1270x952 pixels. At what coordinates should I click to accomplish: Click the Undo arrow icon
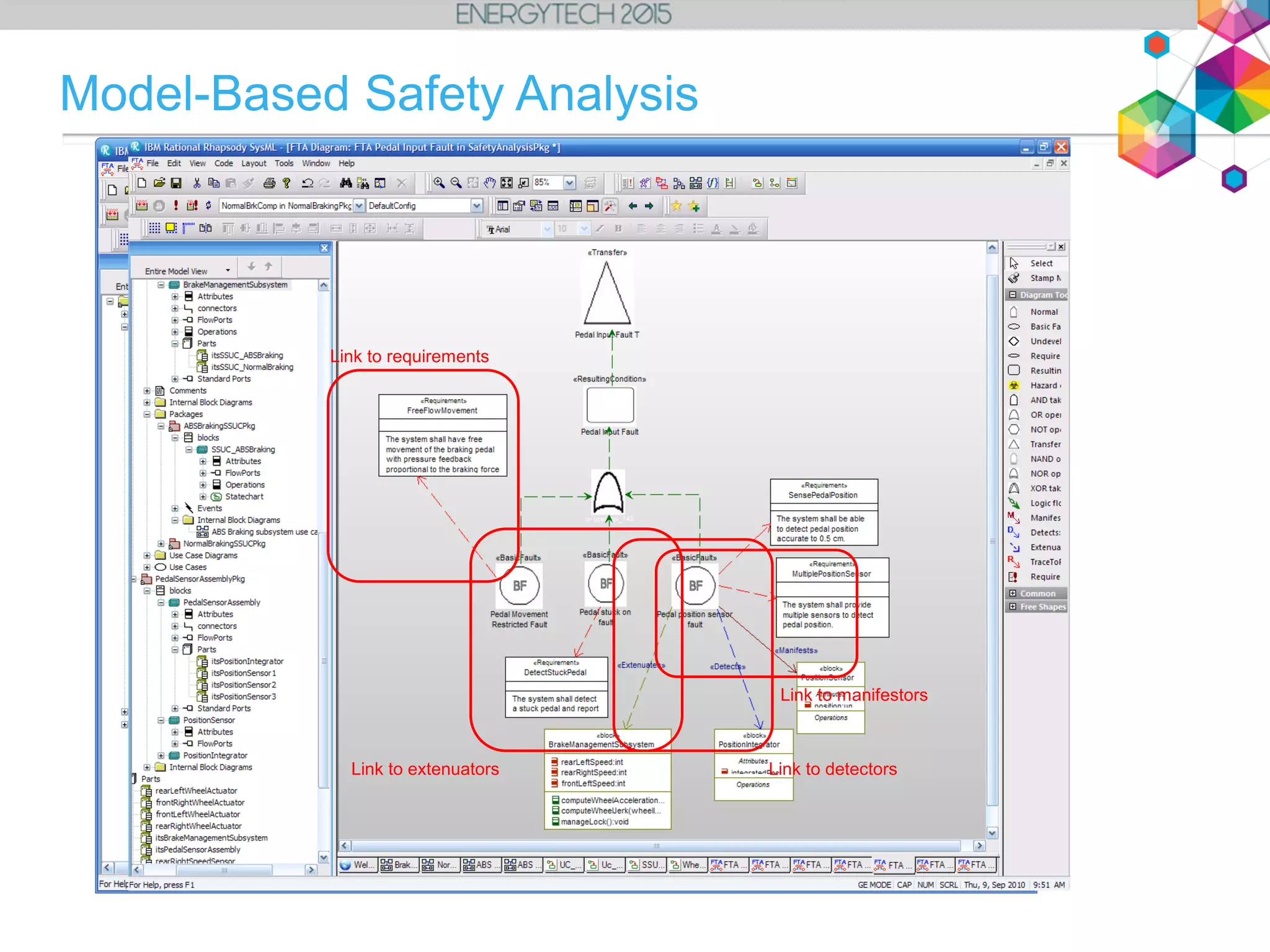(x=307, y=183)
